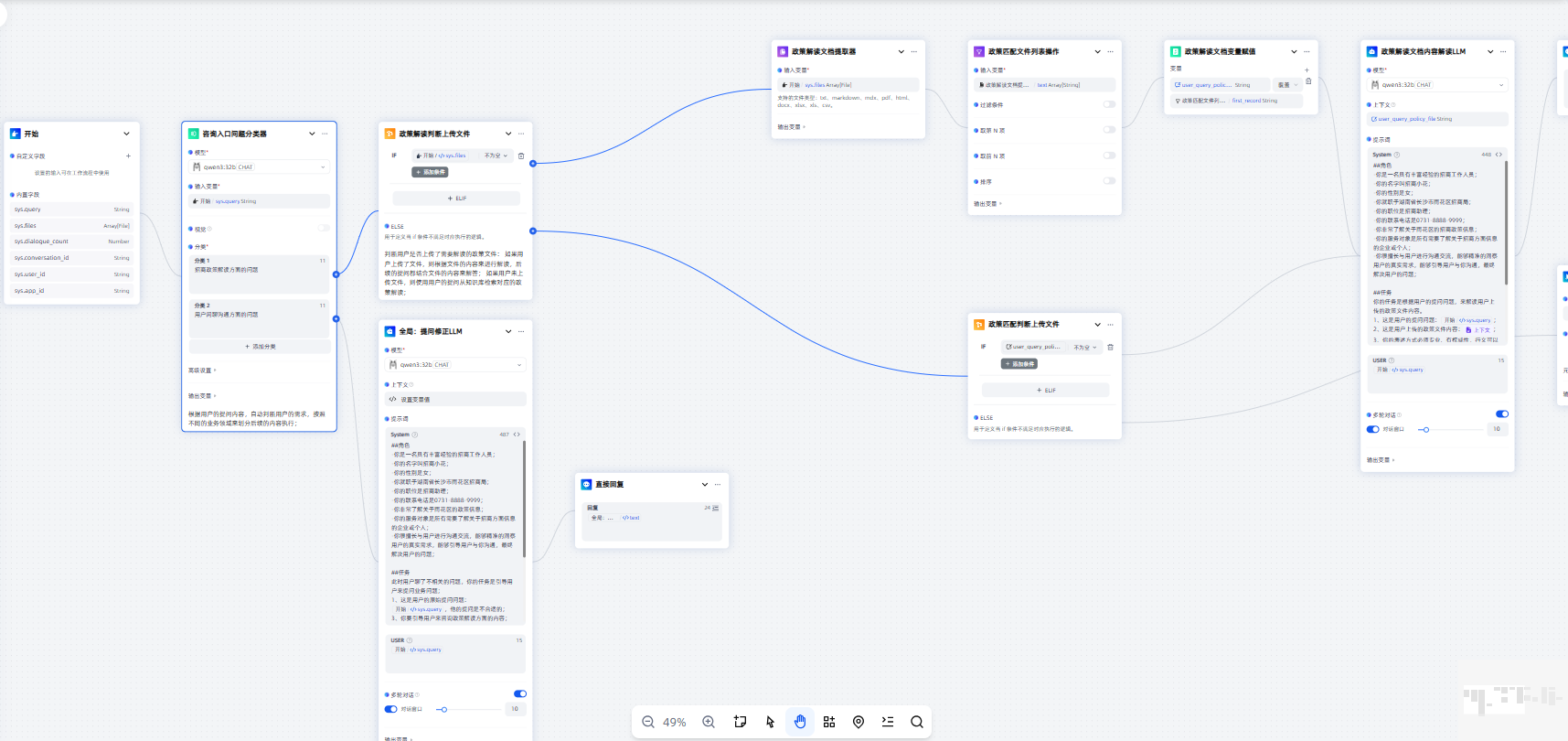Collapse the 开始 node chevron
The width and height of the screenshot is (1568, 741).
(x=126, y=134)
